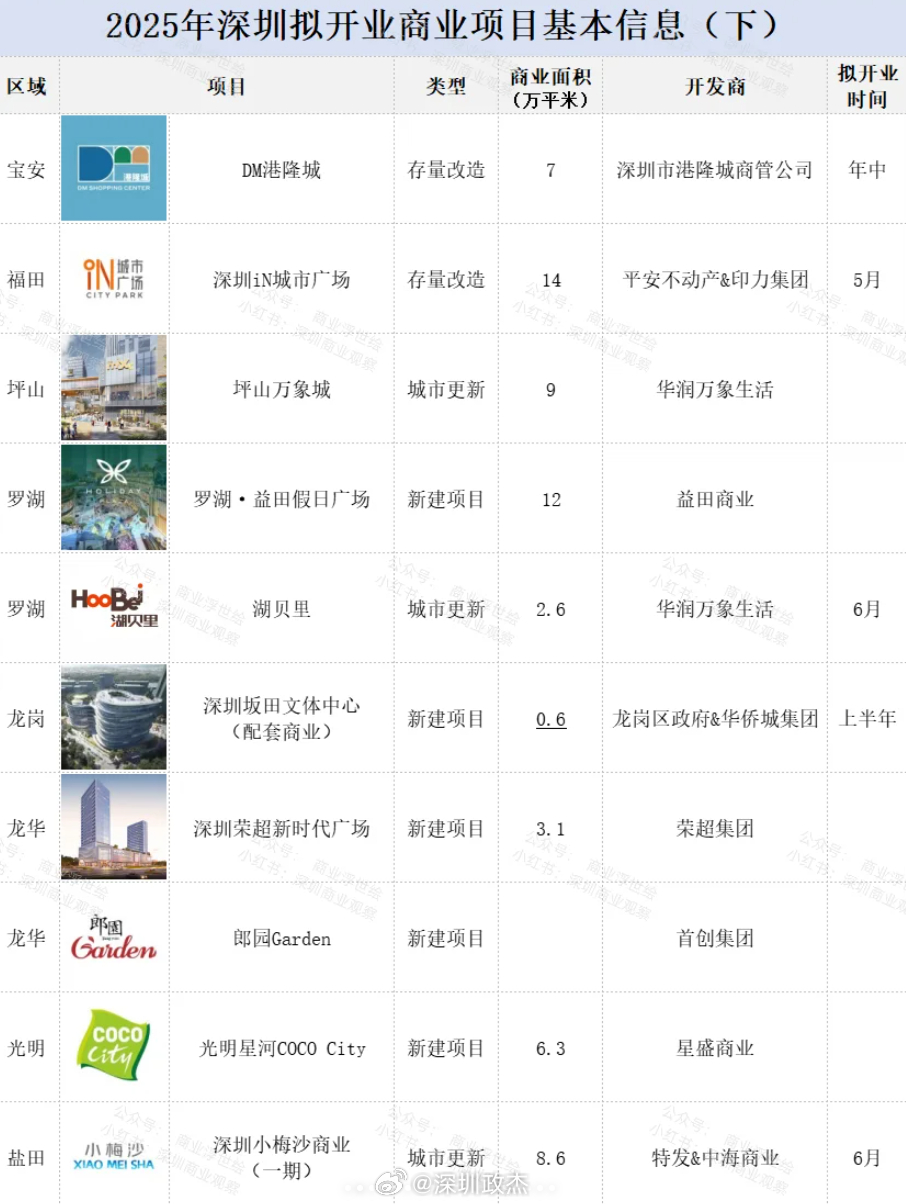Viewport: 906px width, 1204px height.
Task: Select developer 龙岗区政府&华侨城集团
Action: tap(715, 719)
